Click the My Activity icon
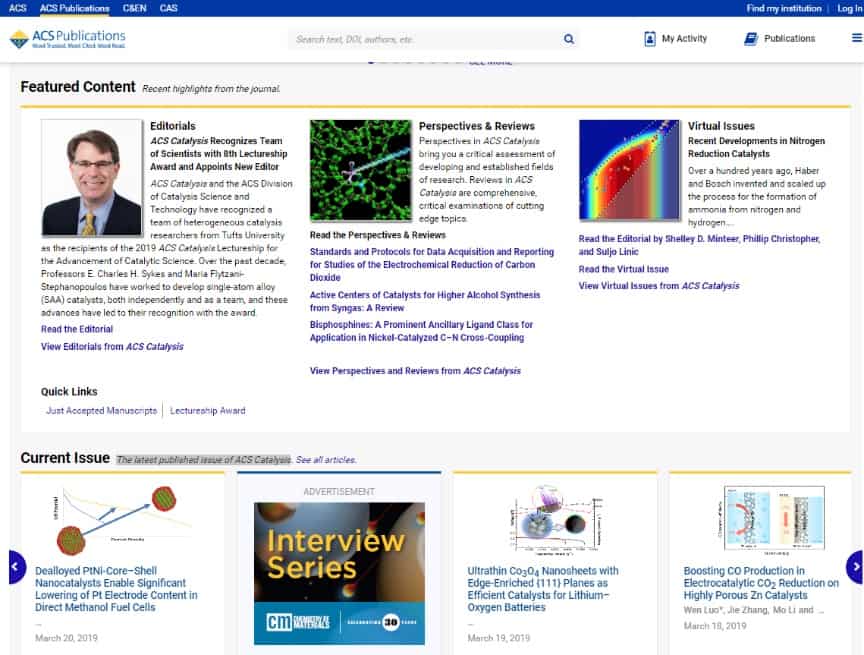This screenshot has width=864, height=655. tap(650, 39)
